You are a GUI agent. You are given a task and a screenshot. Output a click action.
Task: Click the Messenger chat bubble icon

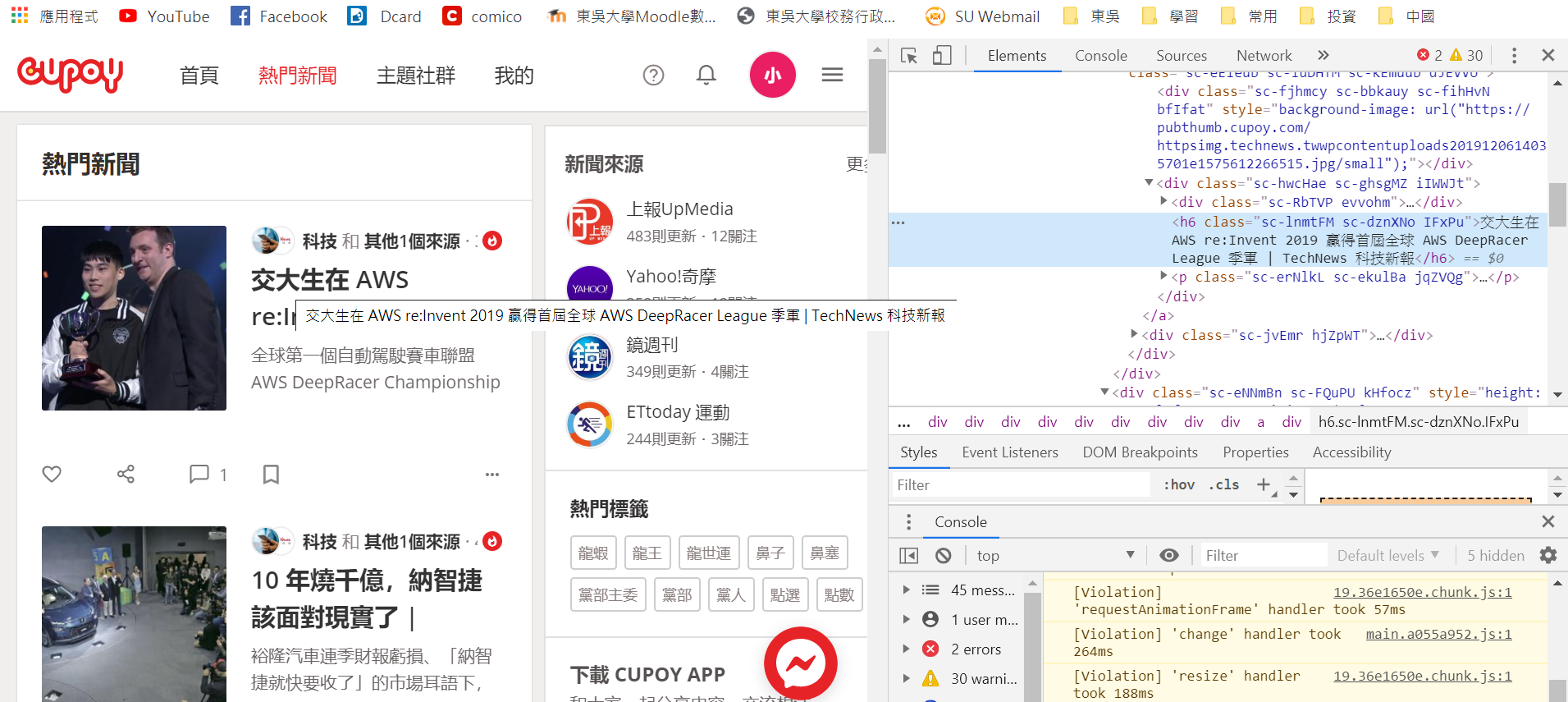coord(801,663)
